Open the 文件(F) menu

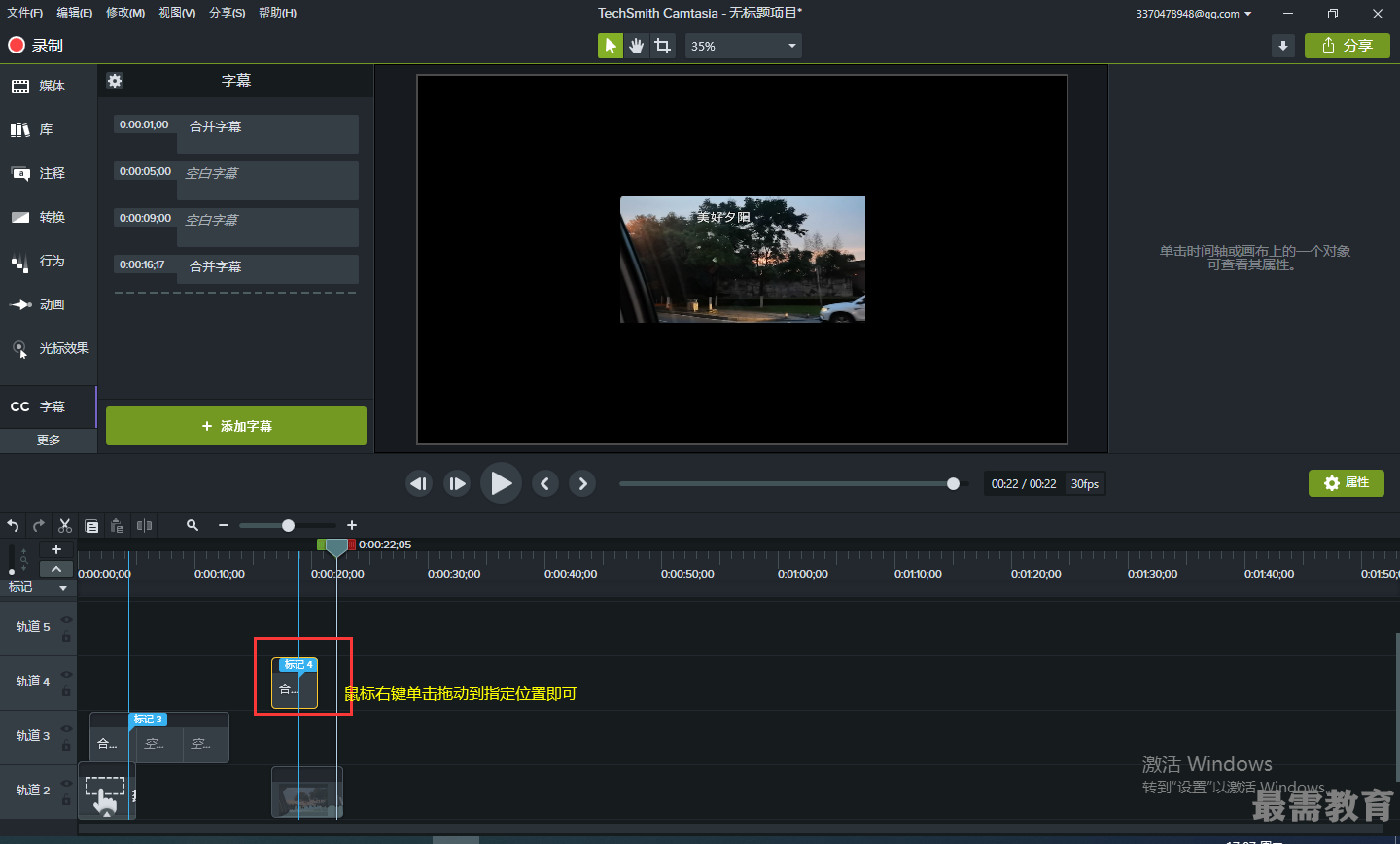pos(25,13)
